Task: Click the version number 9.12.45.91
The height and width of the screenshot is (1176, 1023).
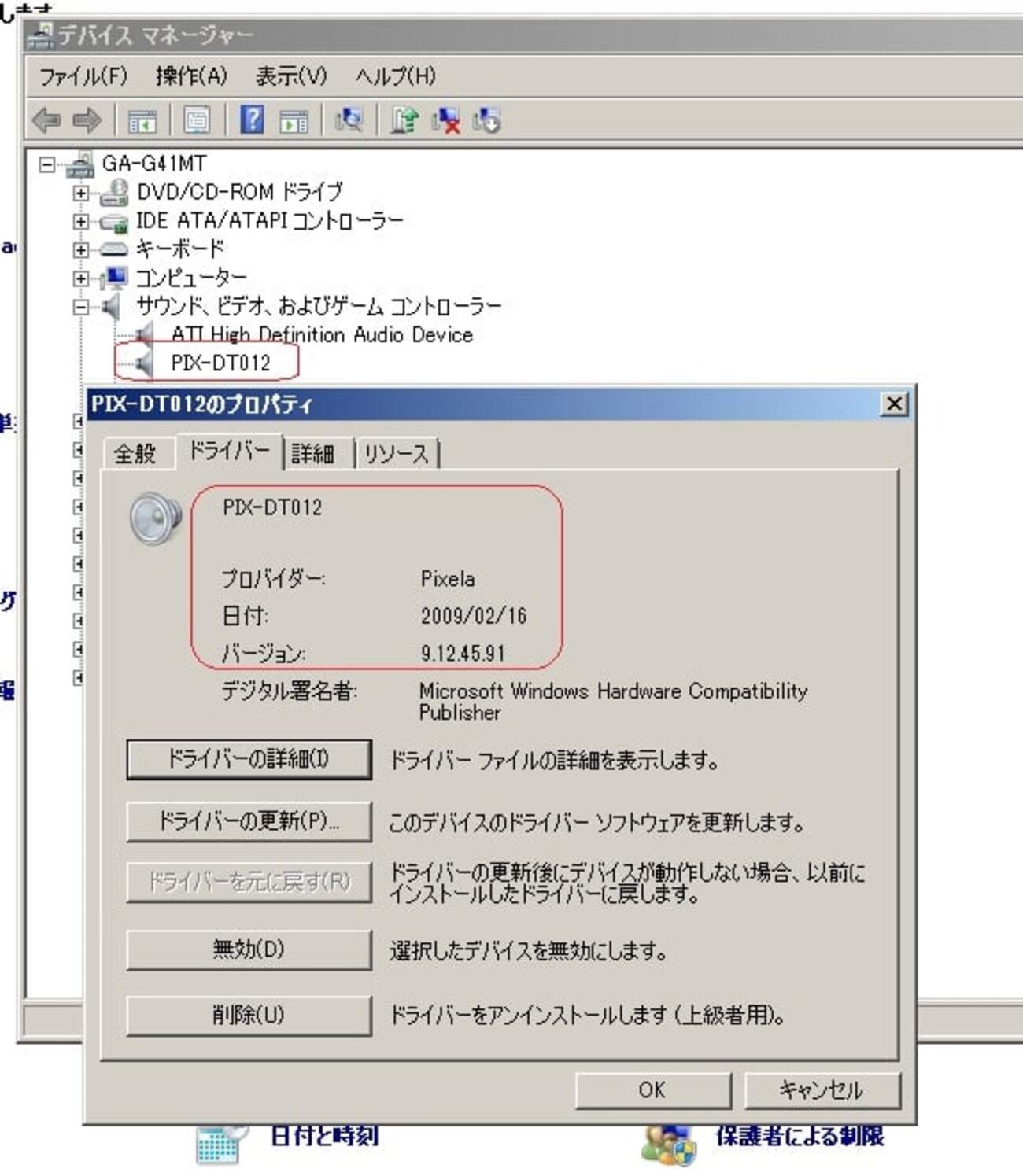Action: (463, 653)
